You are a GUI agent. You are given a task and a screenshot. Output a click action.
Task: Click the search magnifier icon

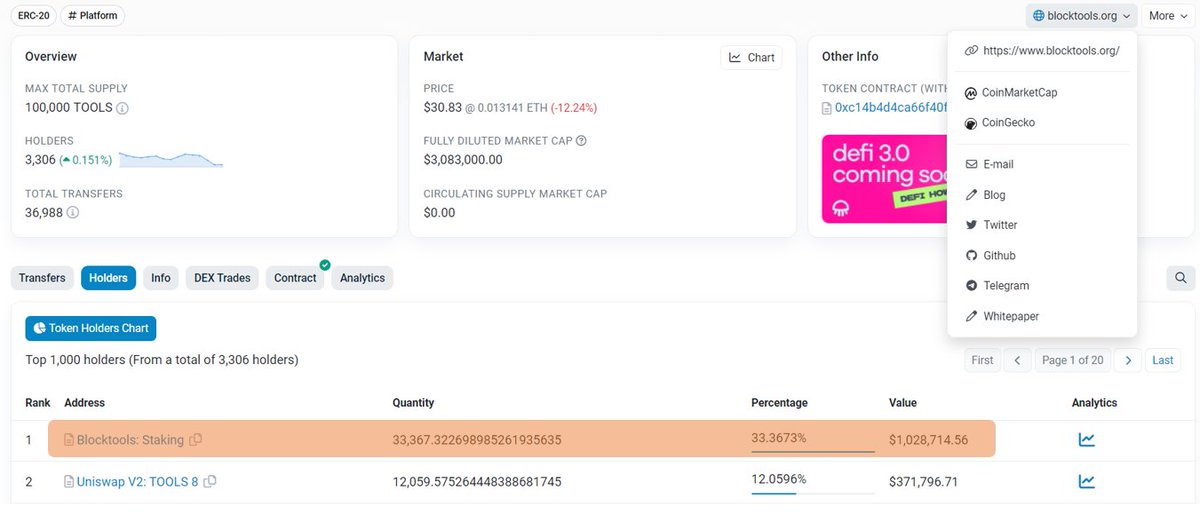(x=1181, y=278)
